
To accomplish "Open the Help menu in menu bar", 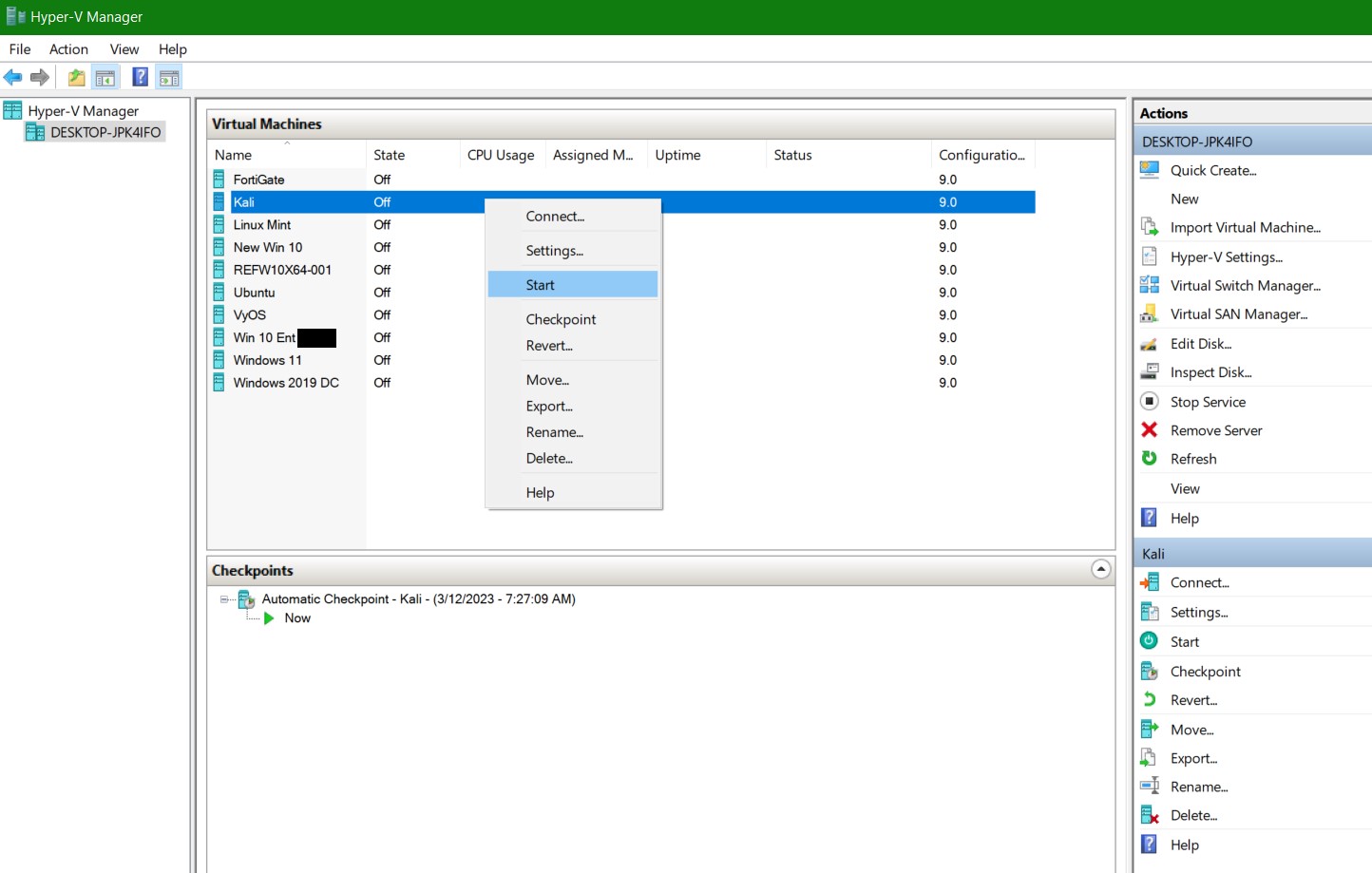I will pyautogui.click(x=173, y=49).
